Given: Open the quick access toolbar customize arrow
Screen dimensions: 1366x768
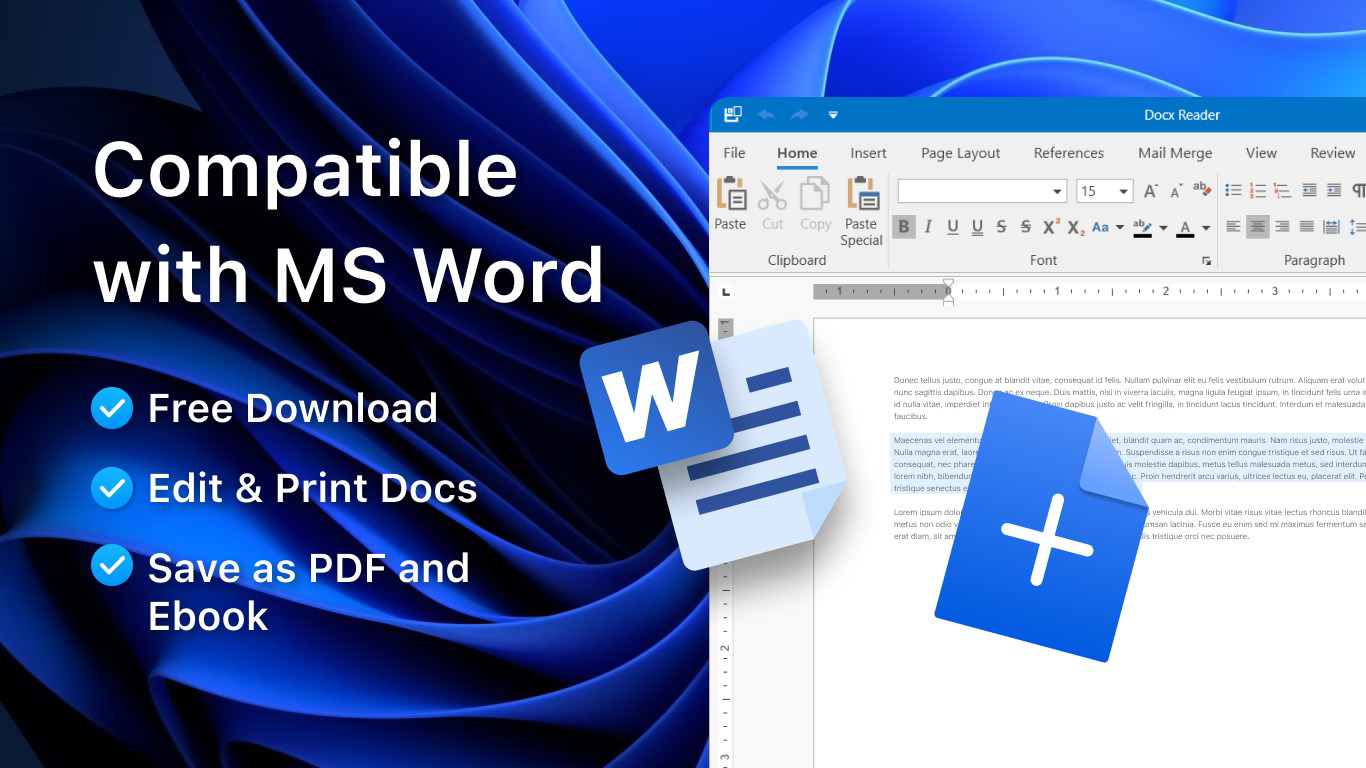Looking at the screenshot, I should click(x=833, y=115).
